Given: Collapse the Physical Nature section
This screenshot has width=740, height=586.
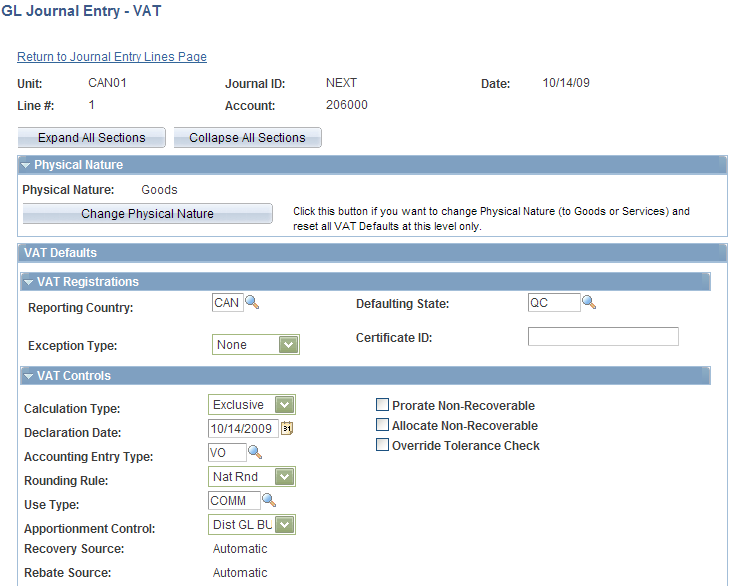Looking at the screenshot, I should coord(25,165).
